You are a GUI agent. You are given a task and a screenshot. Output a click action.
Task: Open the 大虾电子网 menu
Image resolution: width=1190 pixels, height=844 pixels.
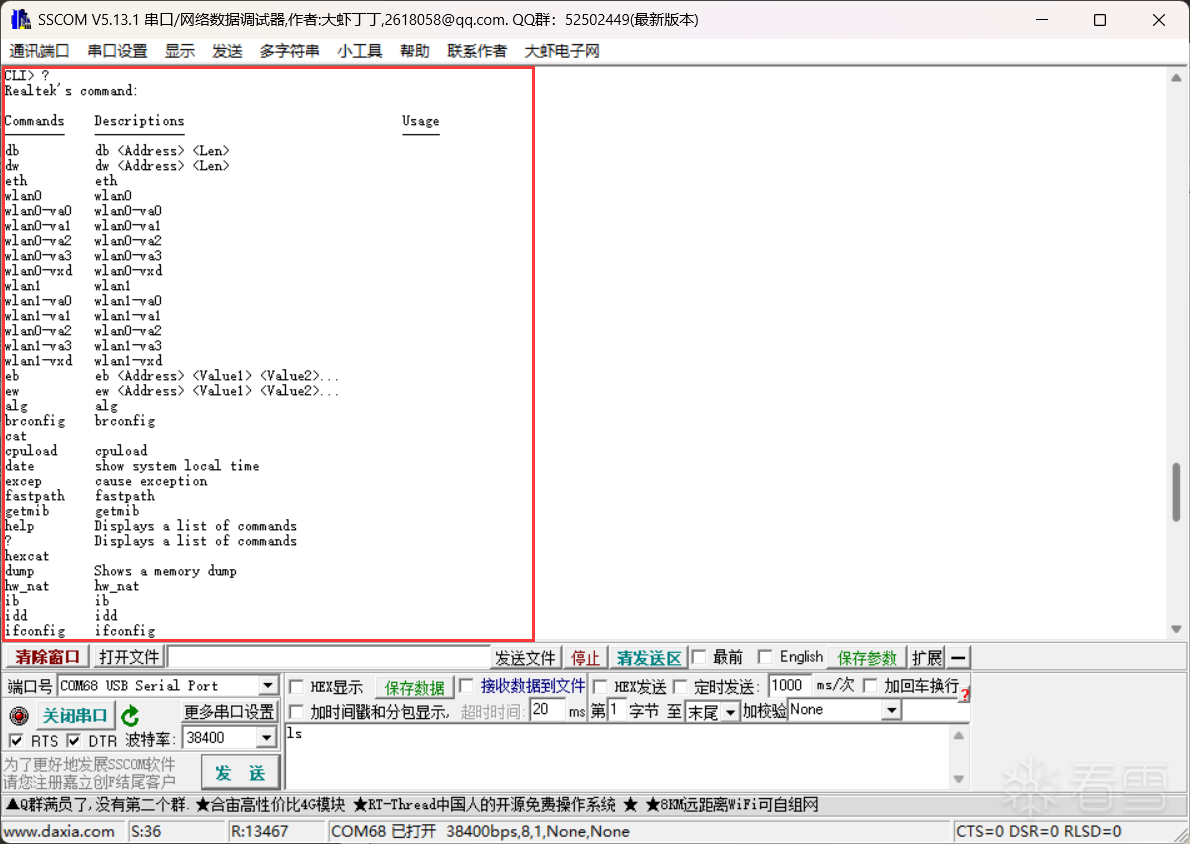(562, 51)
